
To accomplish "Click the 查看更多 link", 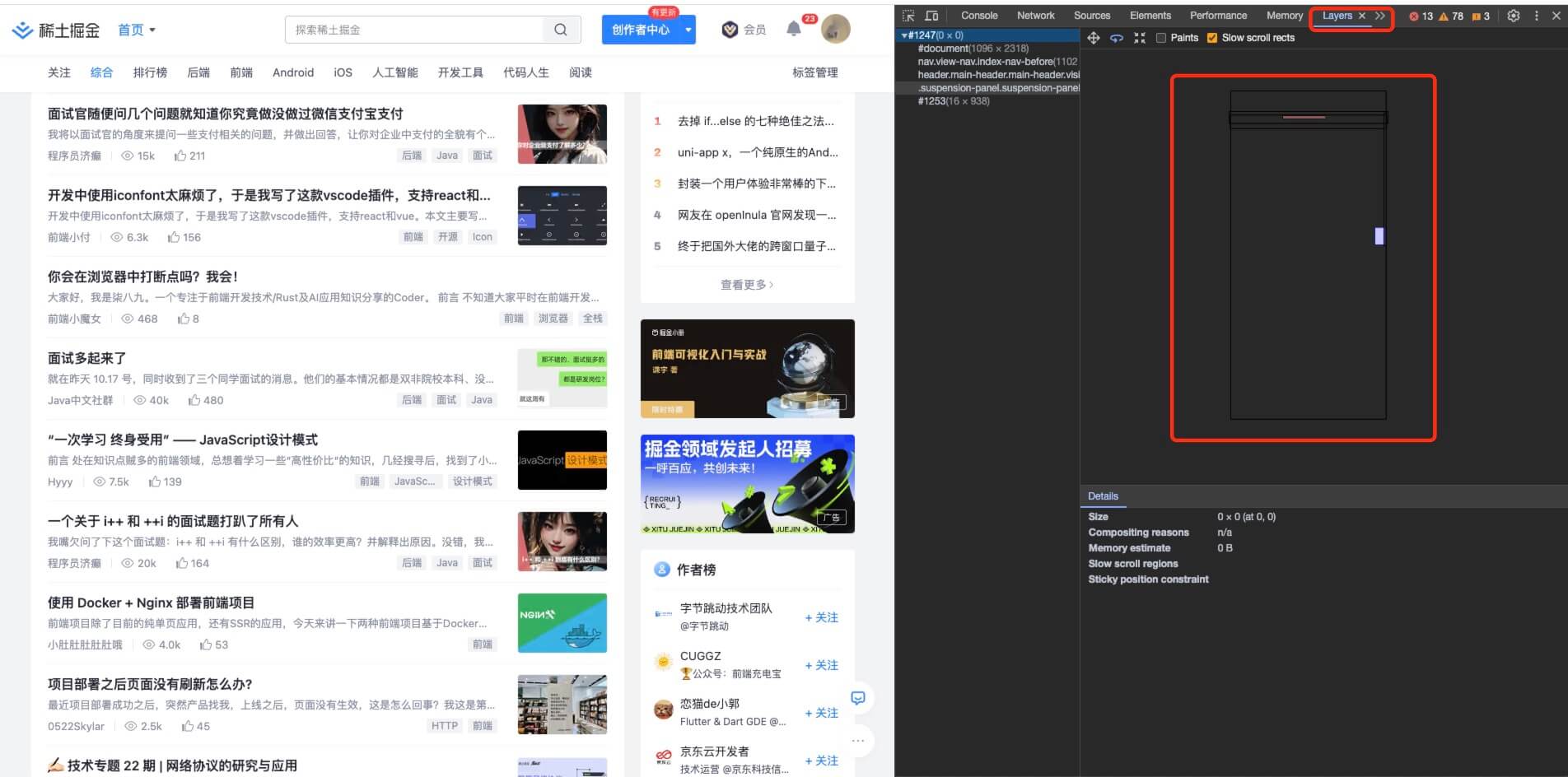I will 747,284.
